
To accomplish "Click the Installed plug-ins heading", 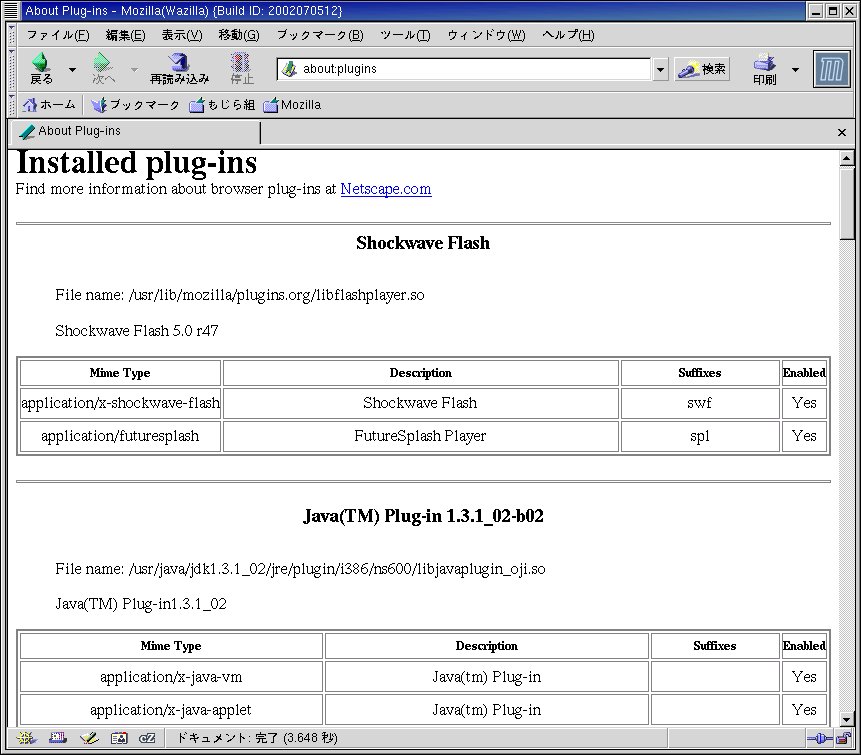I will click(137, 163).
